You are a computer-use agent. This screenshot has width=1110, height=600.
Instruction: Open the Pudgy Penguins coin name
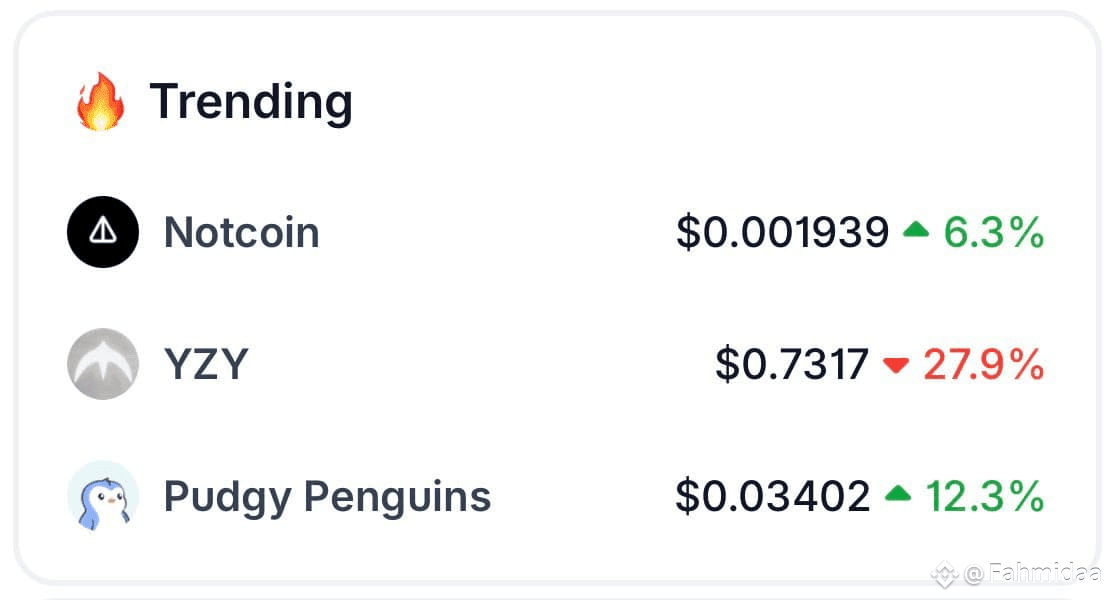[x=327, y=497]
